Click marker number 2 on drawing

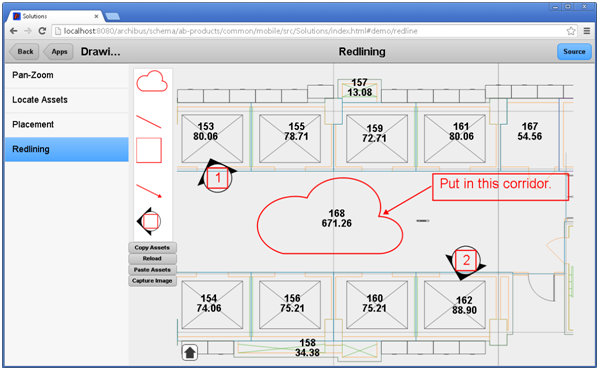[466, 261]
